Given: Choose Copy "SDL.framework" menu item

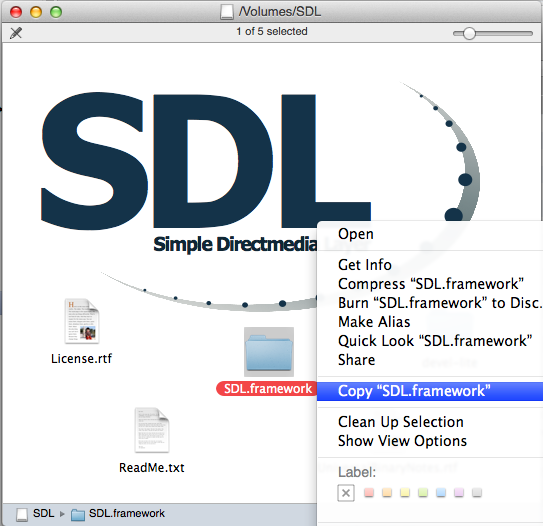Looking at the screenshot, I should (430, 391).
